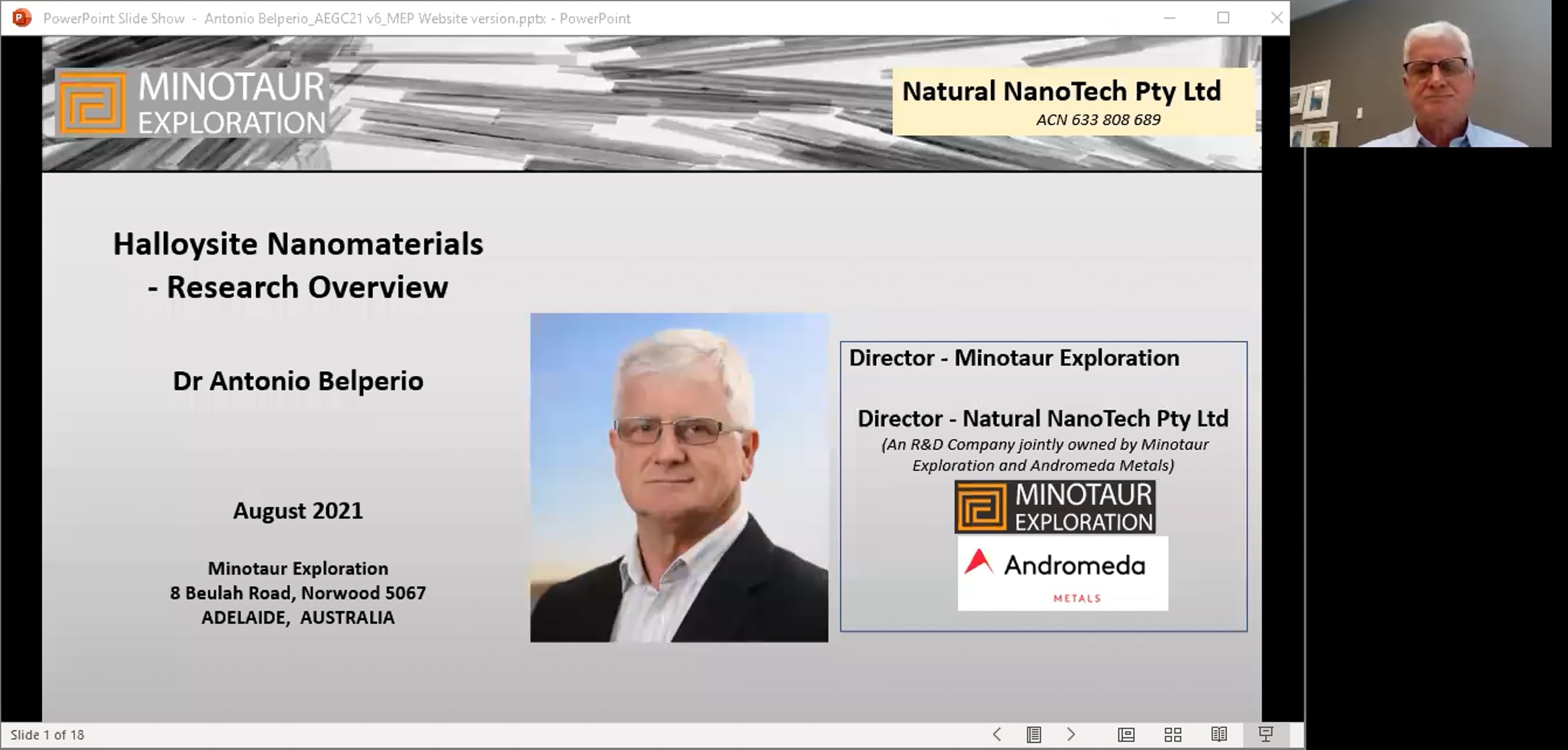
Task: Click the Minotaur Exploration logo in director box
Action: point(1054,507)
